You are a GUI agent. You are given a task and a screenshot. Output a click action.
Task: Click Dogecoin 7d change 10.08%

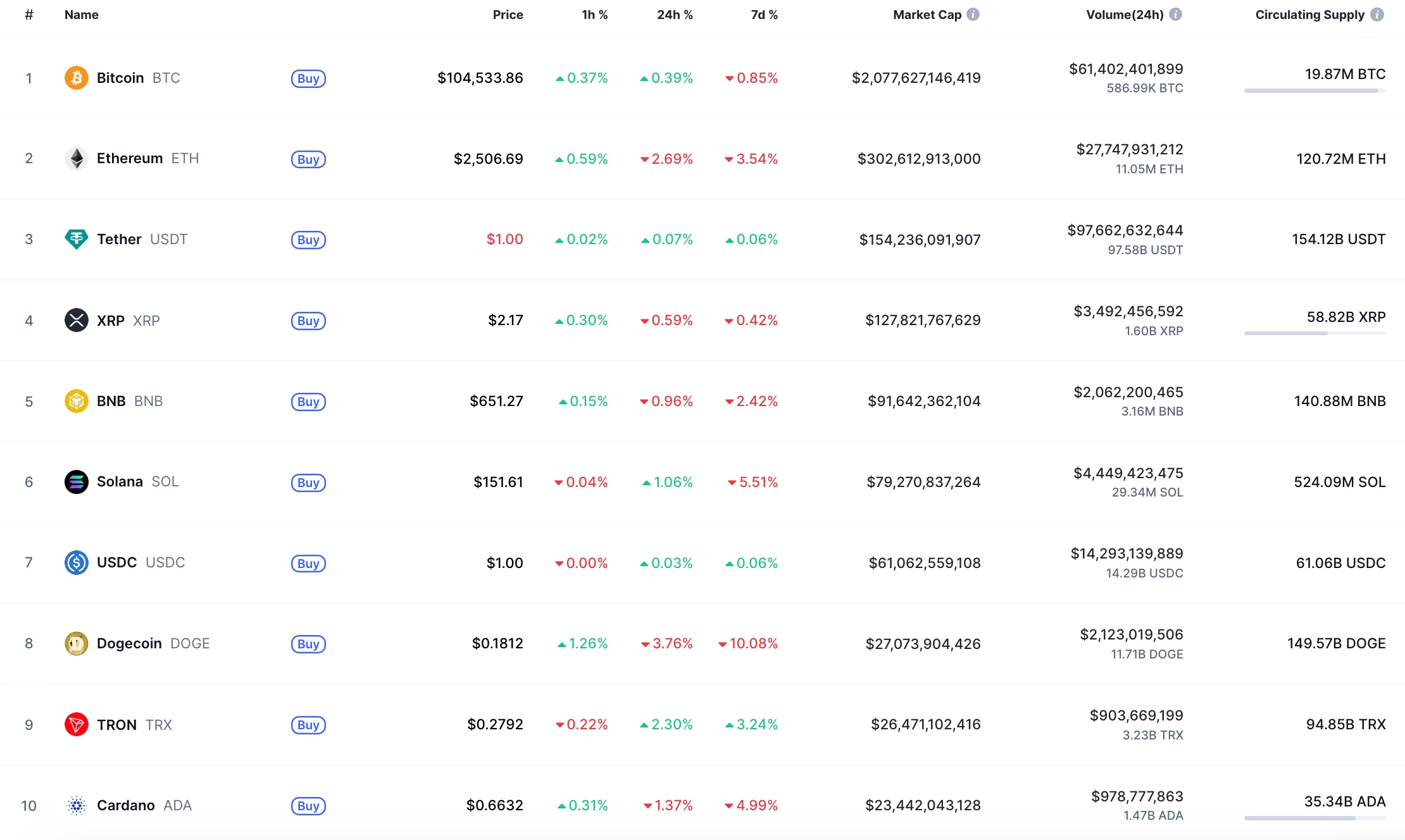pos(748,643)
